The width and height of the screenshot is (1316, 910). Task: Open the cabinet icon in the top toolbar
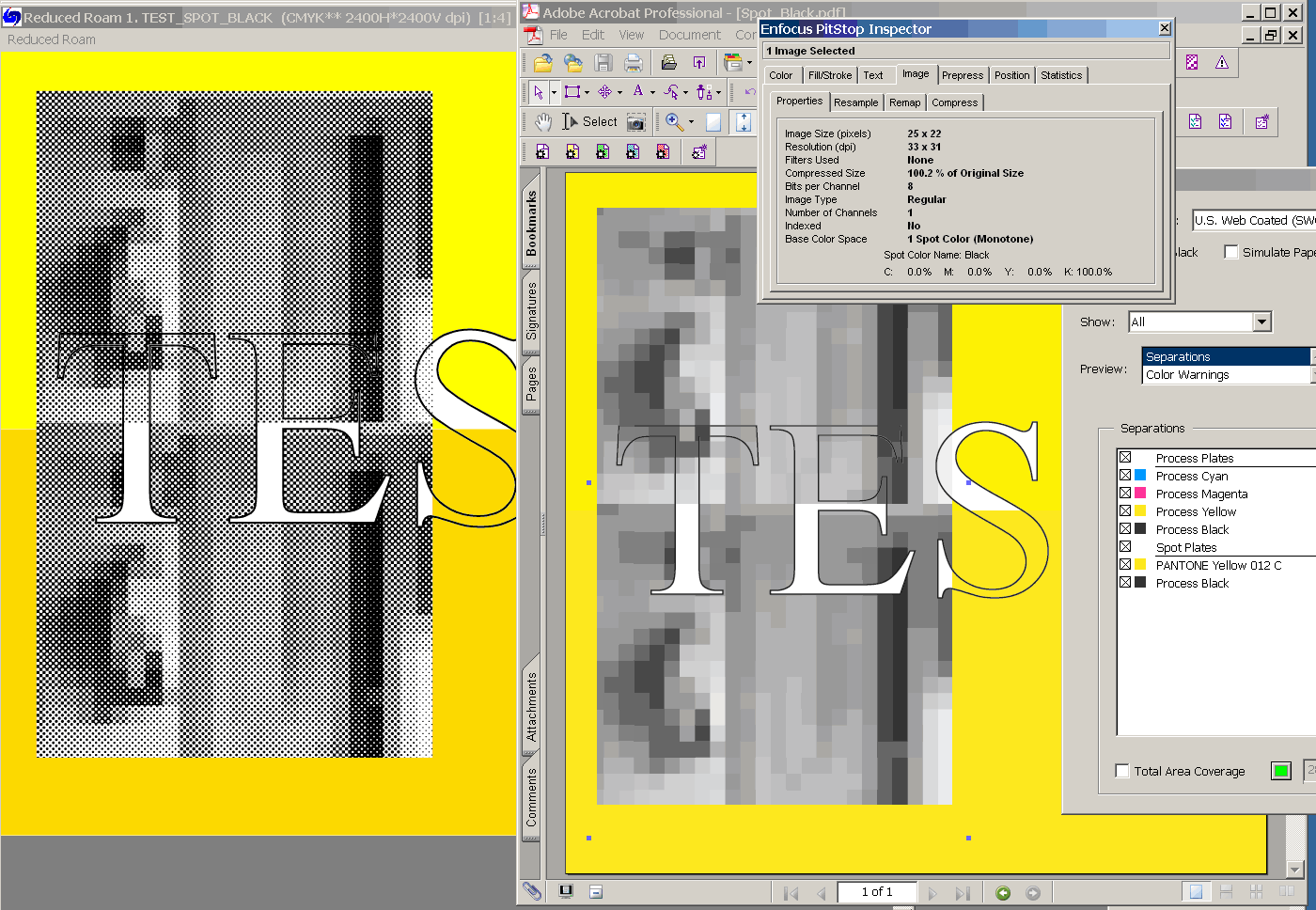click(x=733, y=63)
